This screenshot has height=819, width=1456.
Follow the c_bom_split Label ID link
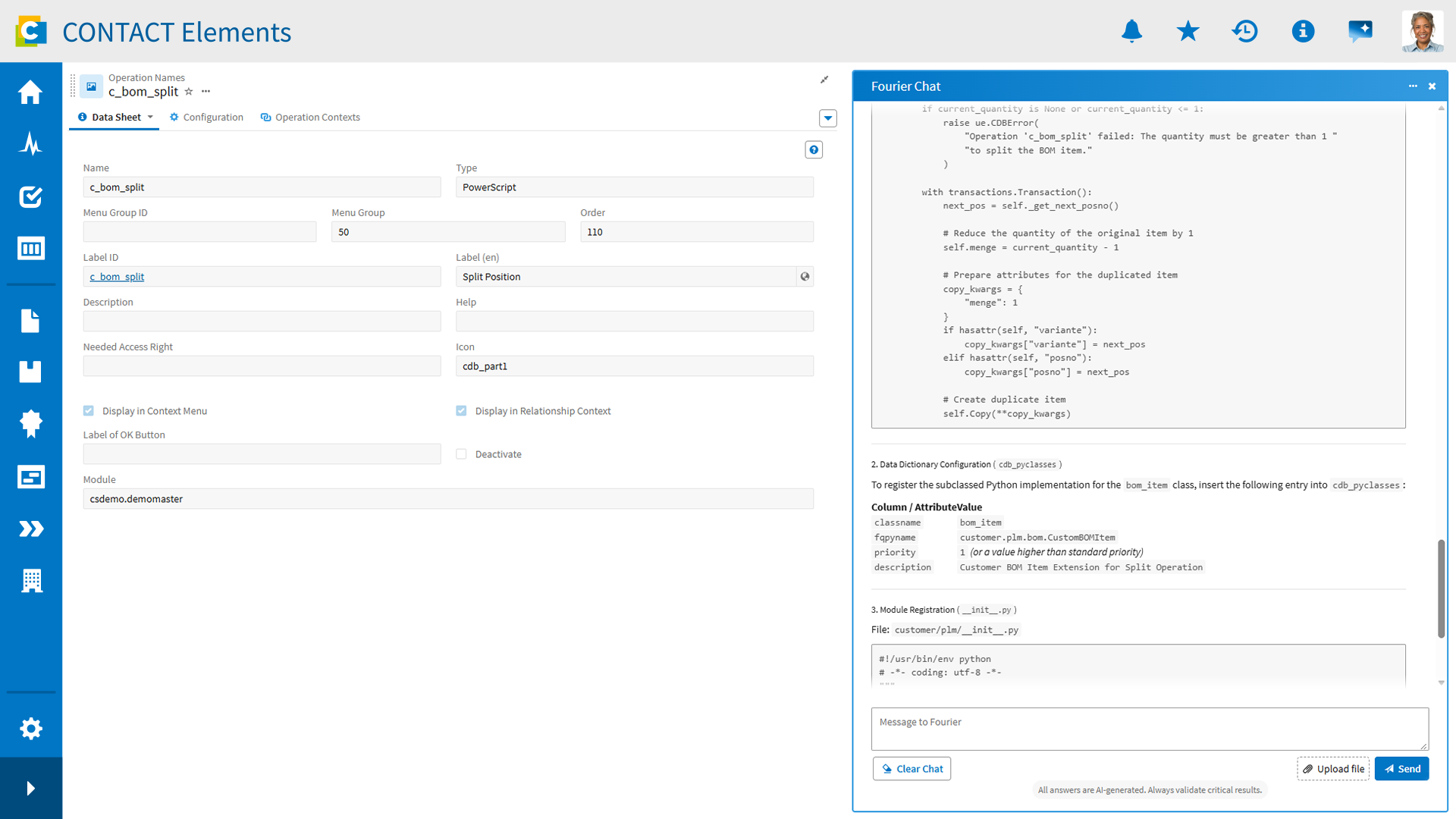(x=117, y=277)
